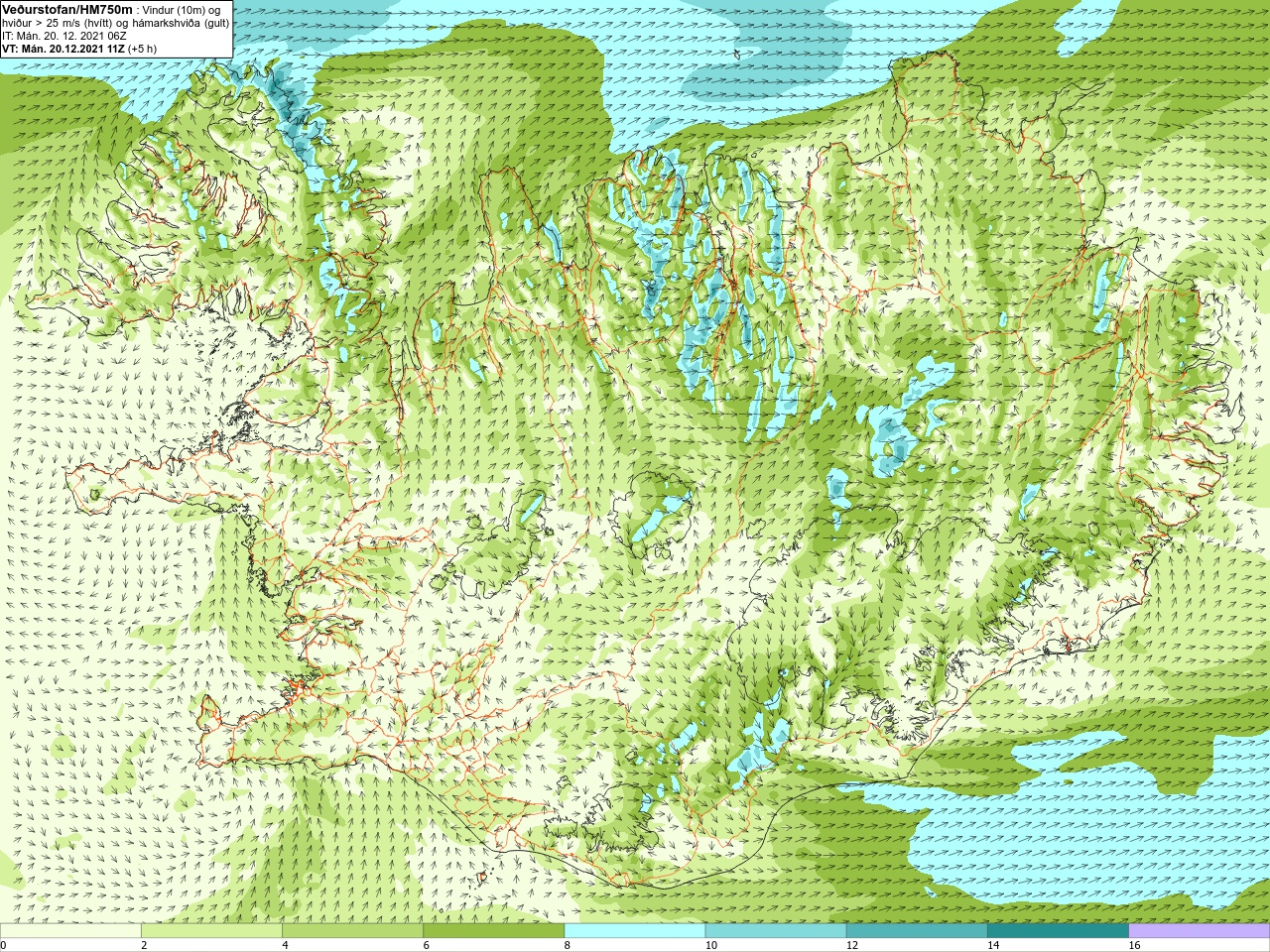Click the purple above-16 m/s legend swatch
Viewport: 1270px width, 952px height.
[1199, 931]
